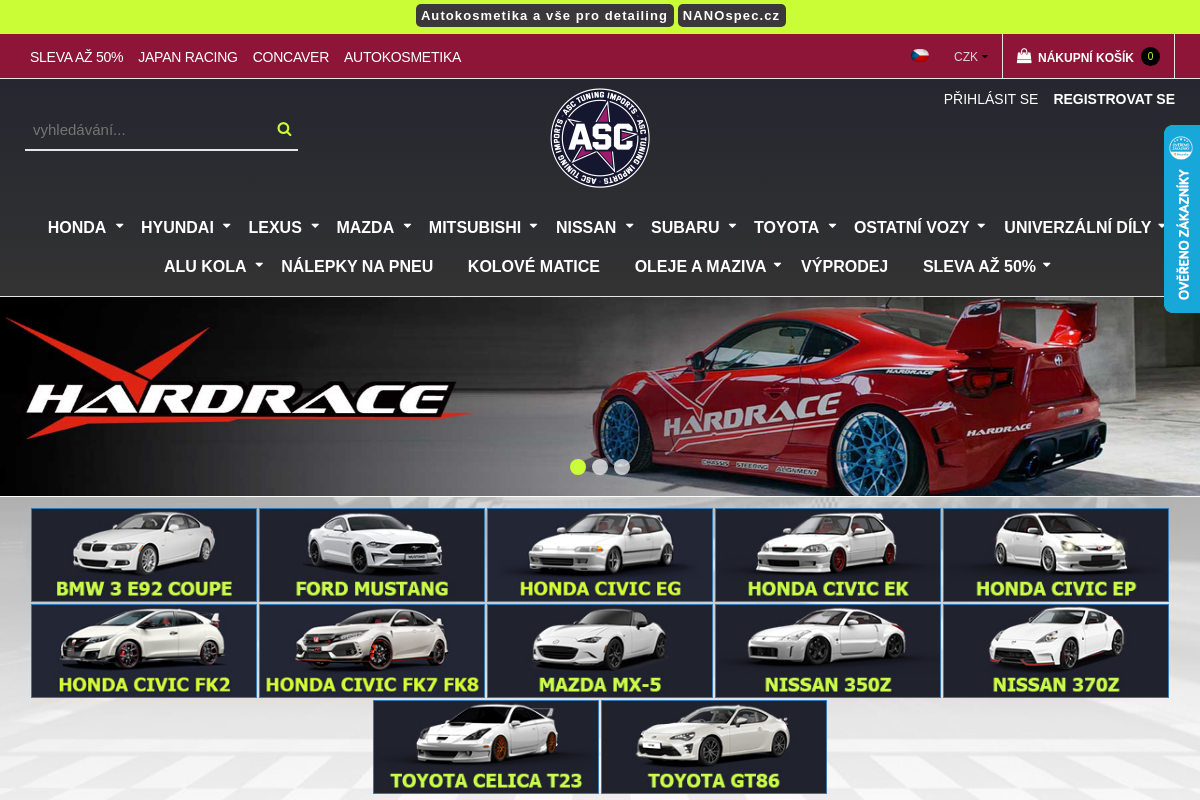Image resolution: width=1200 pixels, height=800 pixels.
Task: Open the Nissan 370Z tile
Action: (x=1056, y=651)
